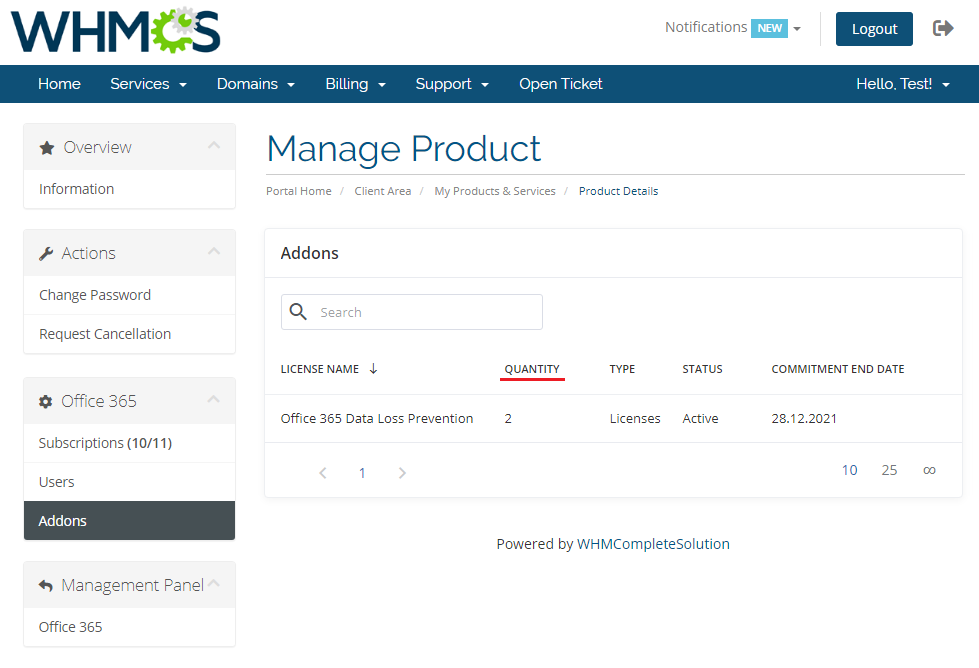Go to Home in the navigation bar
Screen dimensions: 979x668
59,84
